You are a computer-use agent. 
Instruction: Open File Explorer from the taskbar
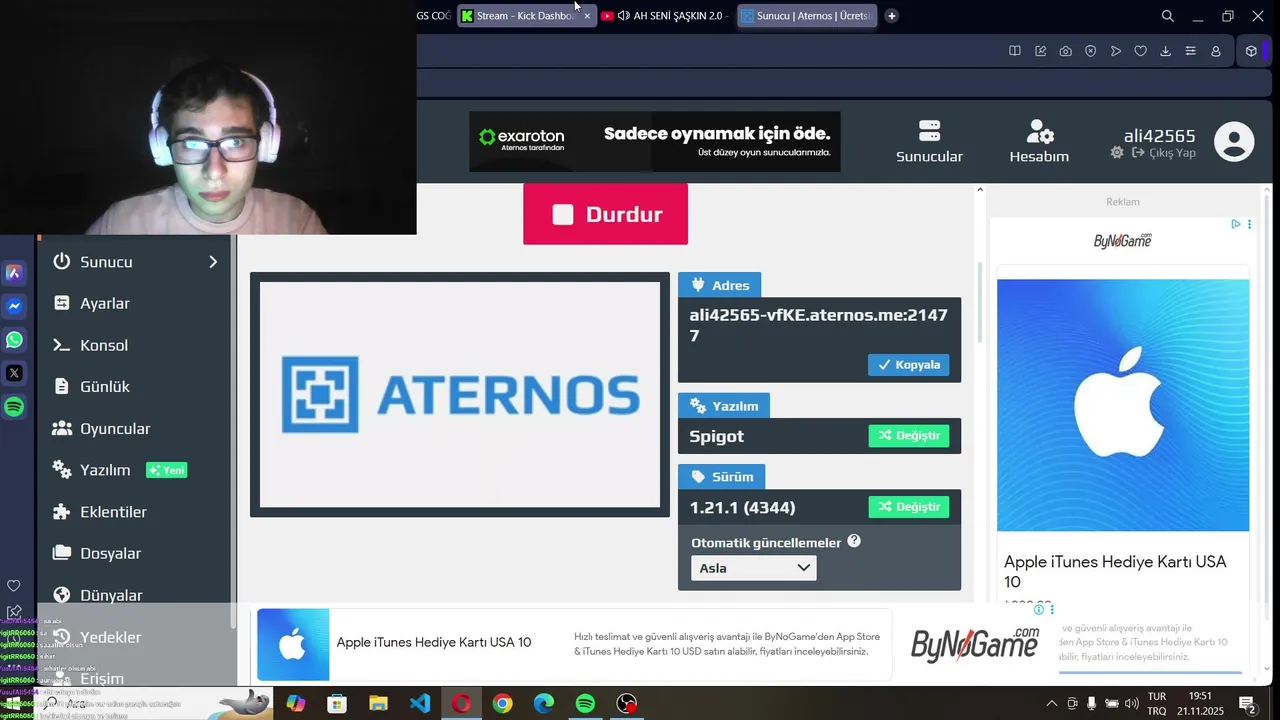tap(378, 704)
